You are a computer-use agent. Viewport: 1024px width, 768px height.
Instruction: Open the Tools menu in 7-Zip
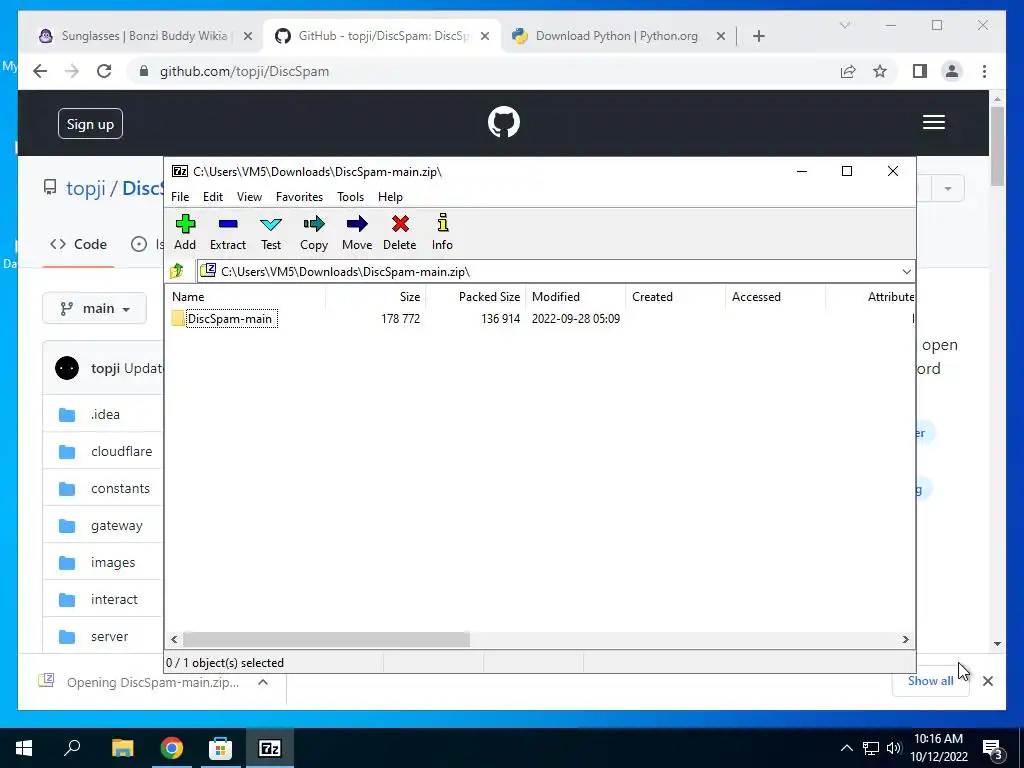pyautogui.click(x=350, y=197)
